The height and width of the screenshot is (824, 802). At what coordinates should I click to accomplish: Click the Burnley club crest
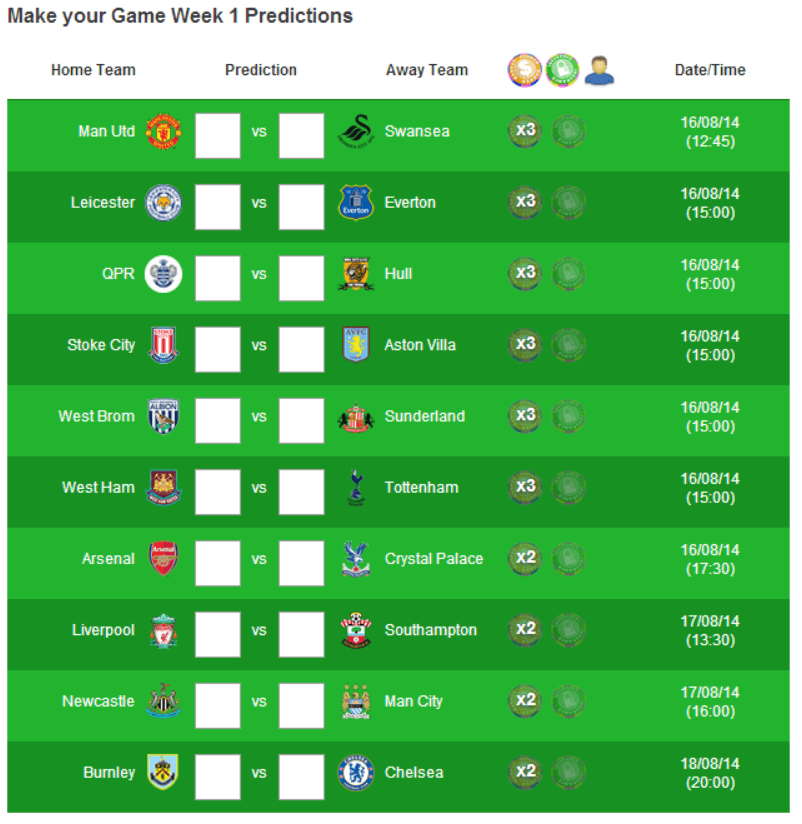(163, 773)
